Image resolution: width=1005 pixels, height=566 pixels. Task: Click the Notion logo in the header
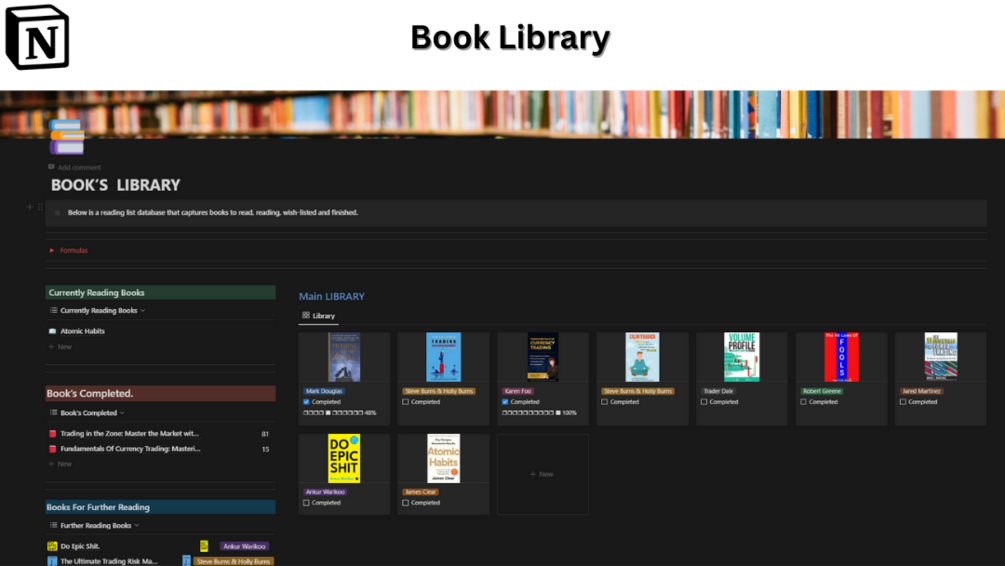(x=37, y=37)
